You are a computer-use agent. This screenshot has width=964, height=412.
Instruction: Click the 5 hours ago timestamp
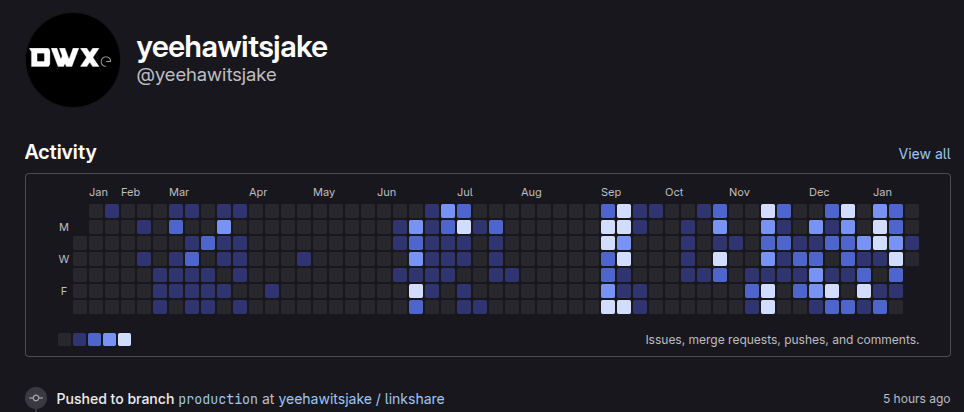916,399
